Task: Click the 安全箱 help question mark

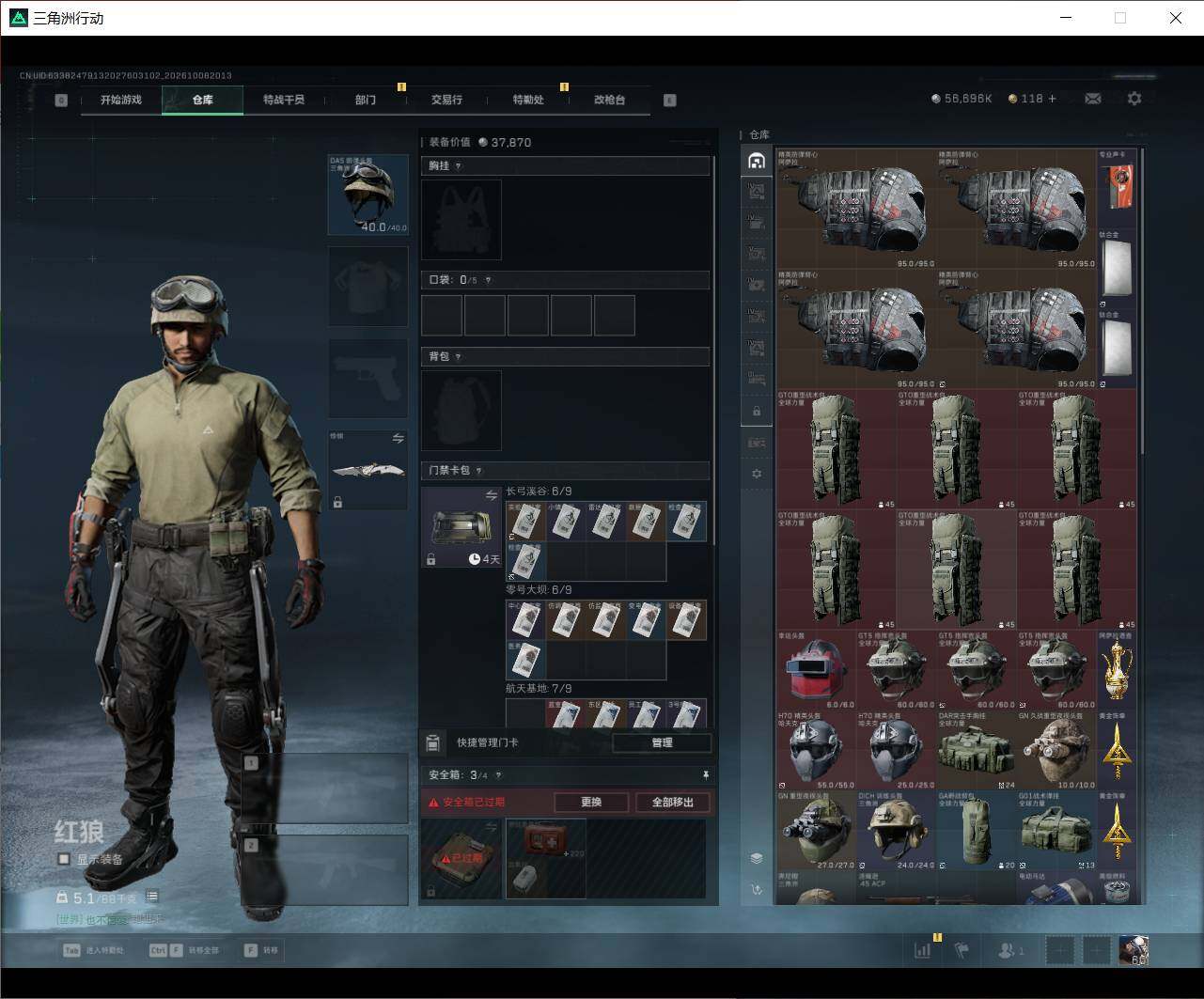Action: (498, 775)
